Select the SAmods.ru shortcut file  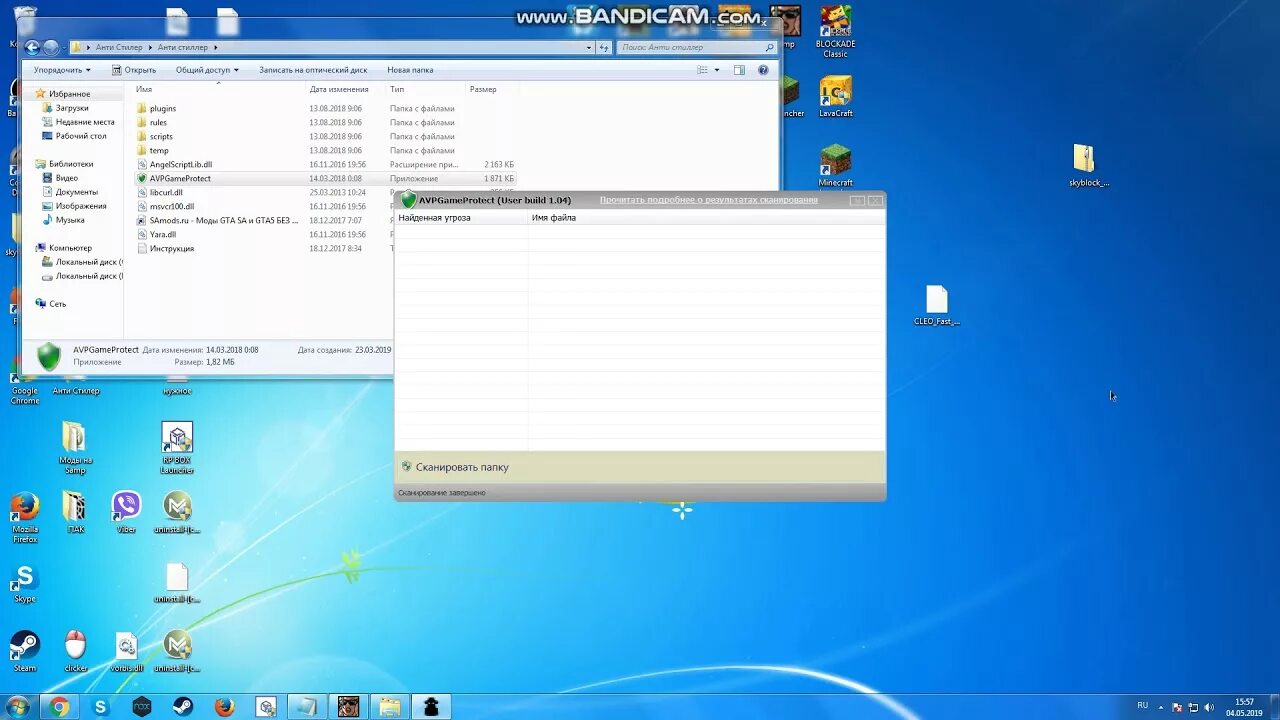coord(223,220)
